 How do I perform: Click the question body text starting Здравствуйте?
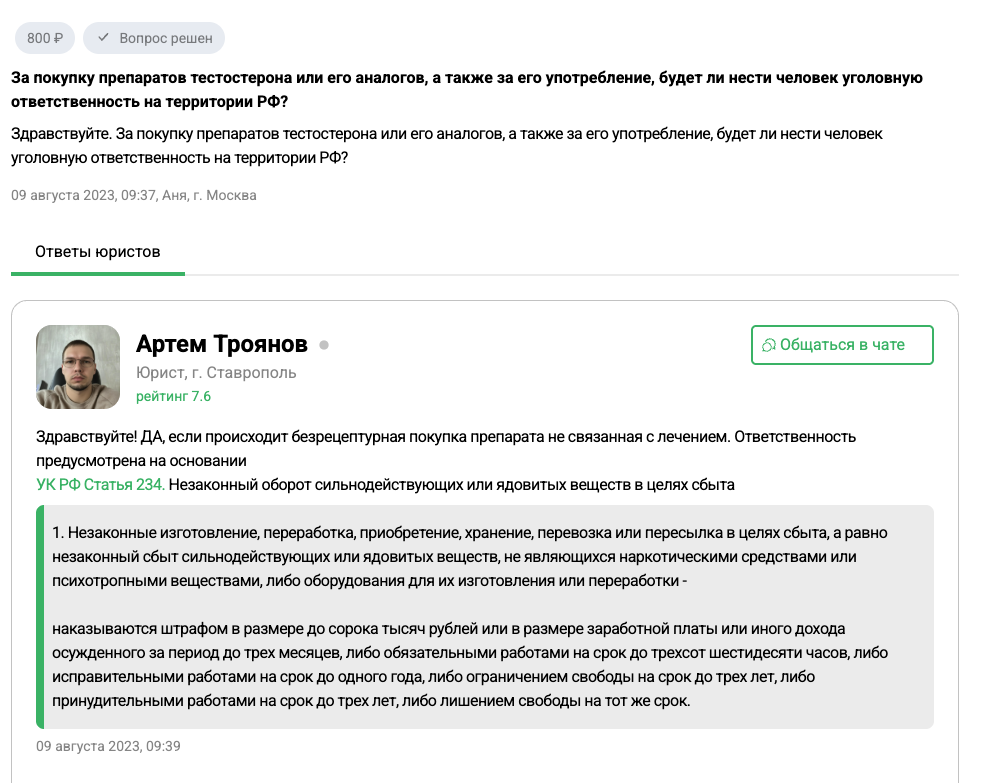click(447, 146)
